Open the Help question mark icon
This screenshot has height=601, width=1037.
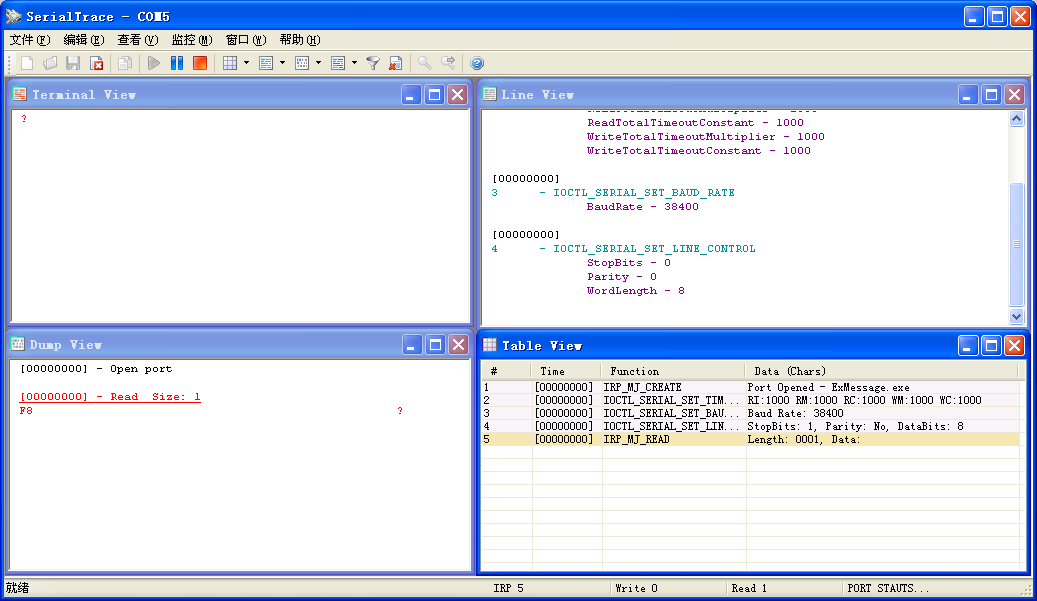[x=477, y=63]
